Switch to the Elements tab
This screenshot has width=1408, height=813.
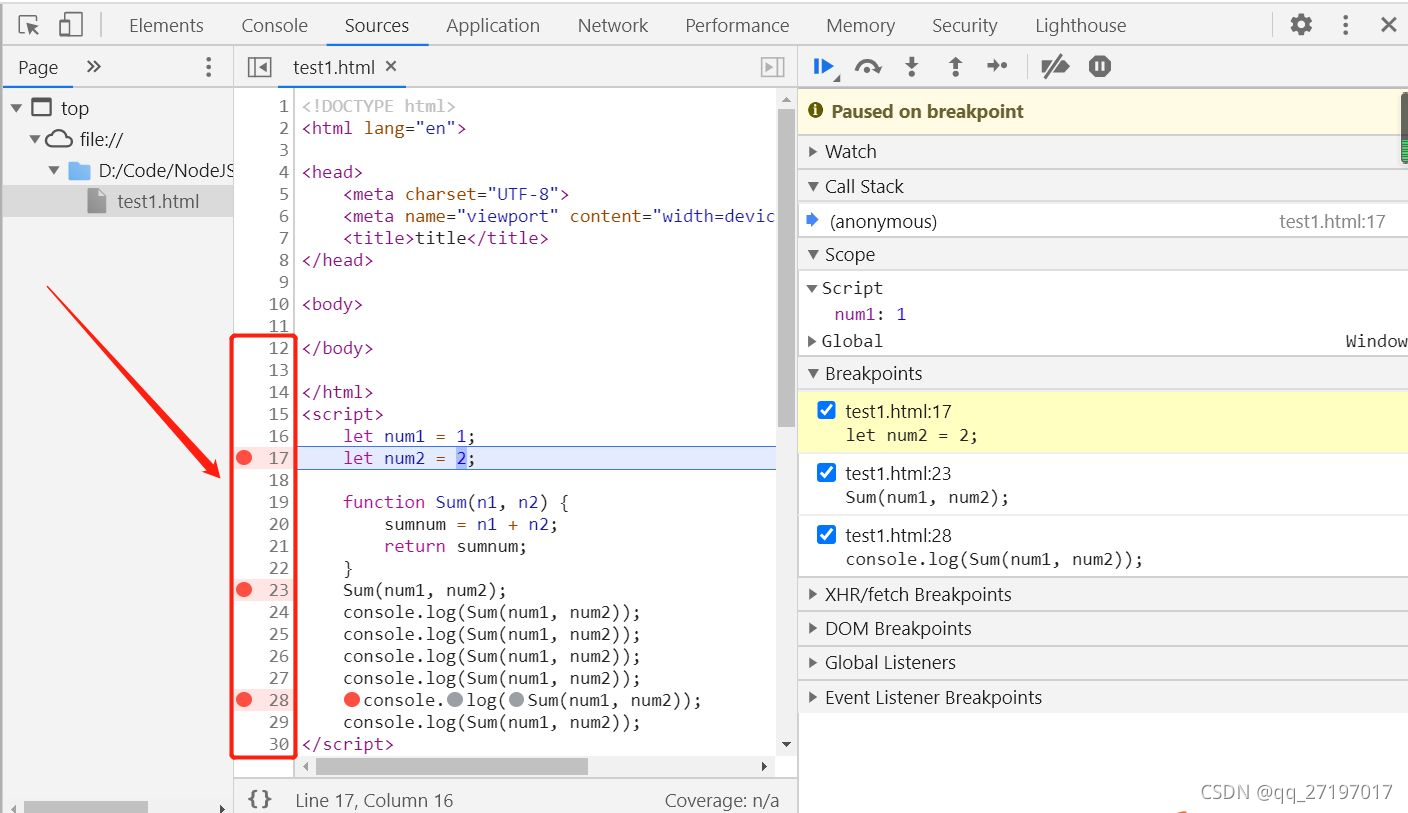tap(166, 26)
